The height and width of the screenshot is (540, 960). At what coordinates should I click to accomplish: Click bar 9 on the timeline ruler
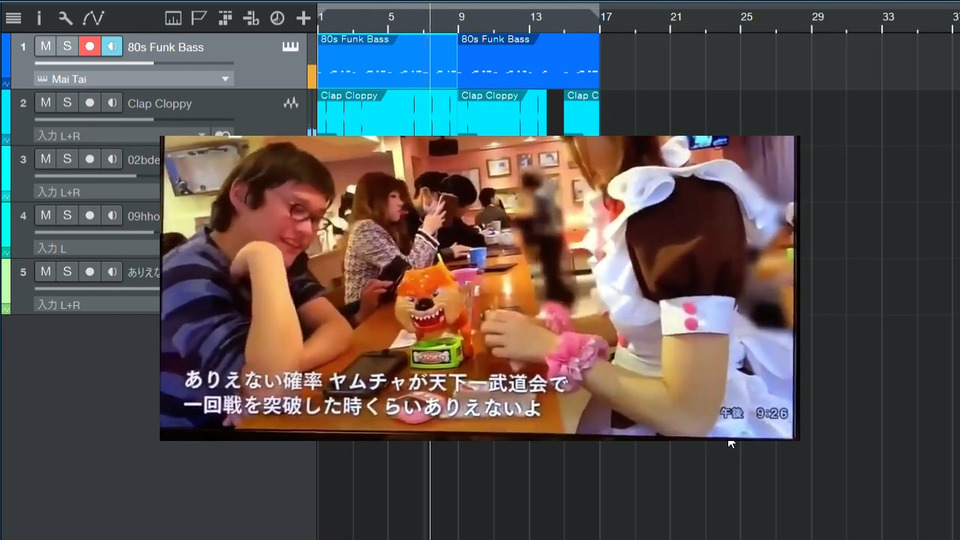(x=461, y=17)
